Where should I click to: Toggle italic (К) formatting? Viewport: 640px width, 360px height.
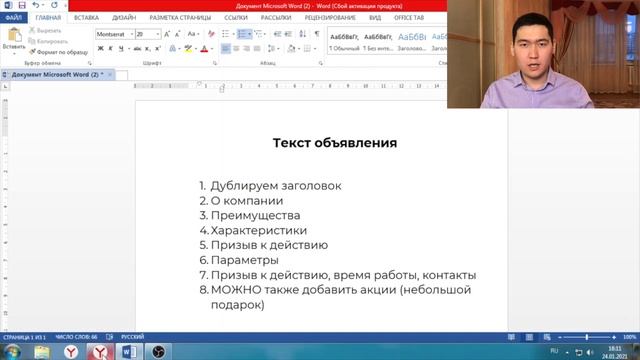(111, 49)
